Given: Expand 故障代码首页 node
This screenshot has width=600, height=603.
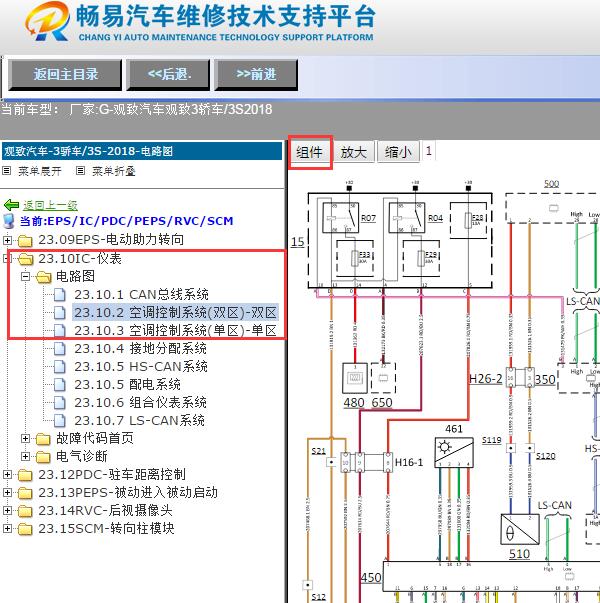Looking at the screenshot, I should 25,438.
